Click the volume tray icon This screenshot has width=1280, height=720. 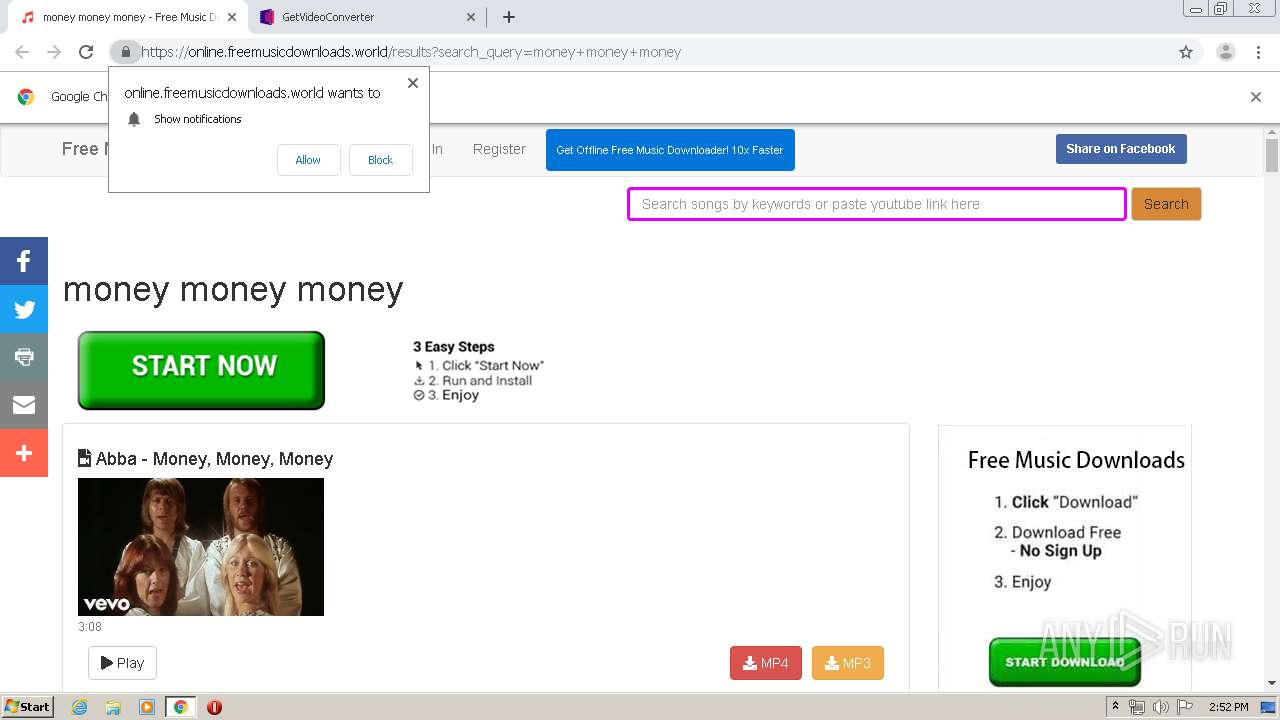tap(1160, 707)
